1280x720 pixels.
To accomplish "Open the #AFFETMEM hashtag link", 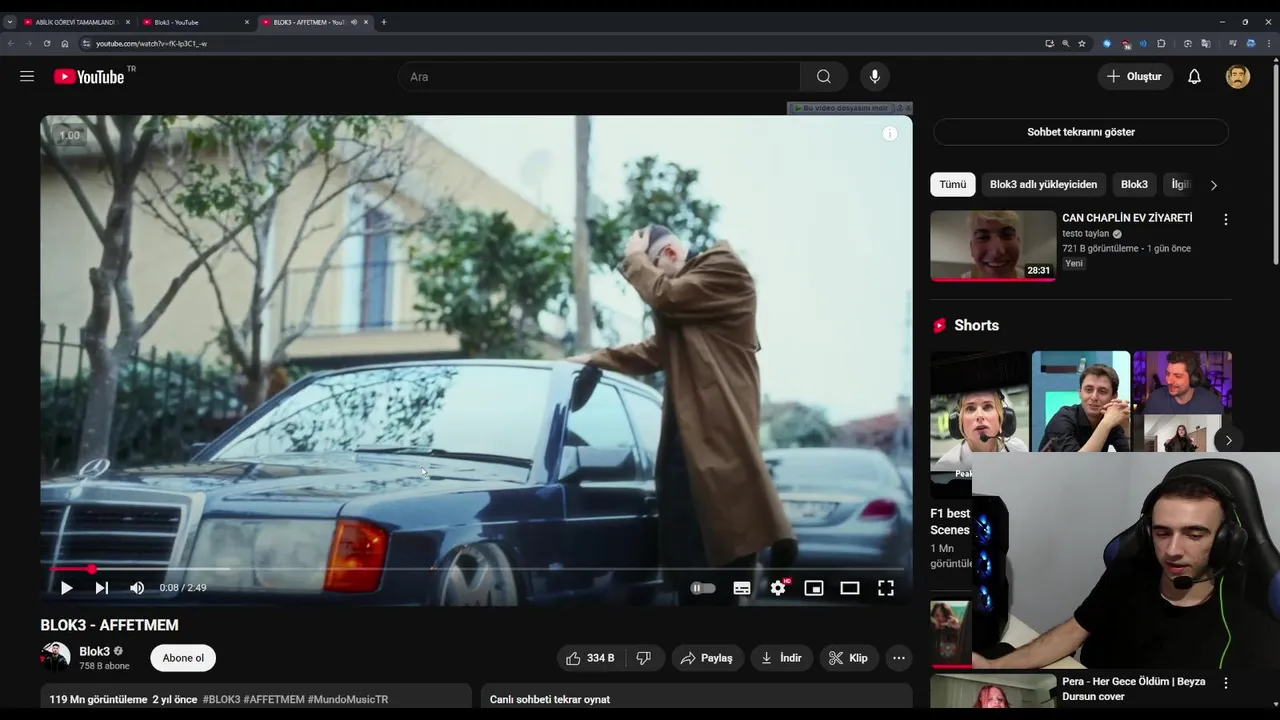I will [274, 700].
